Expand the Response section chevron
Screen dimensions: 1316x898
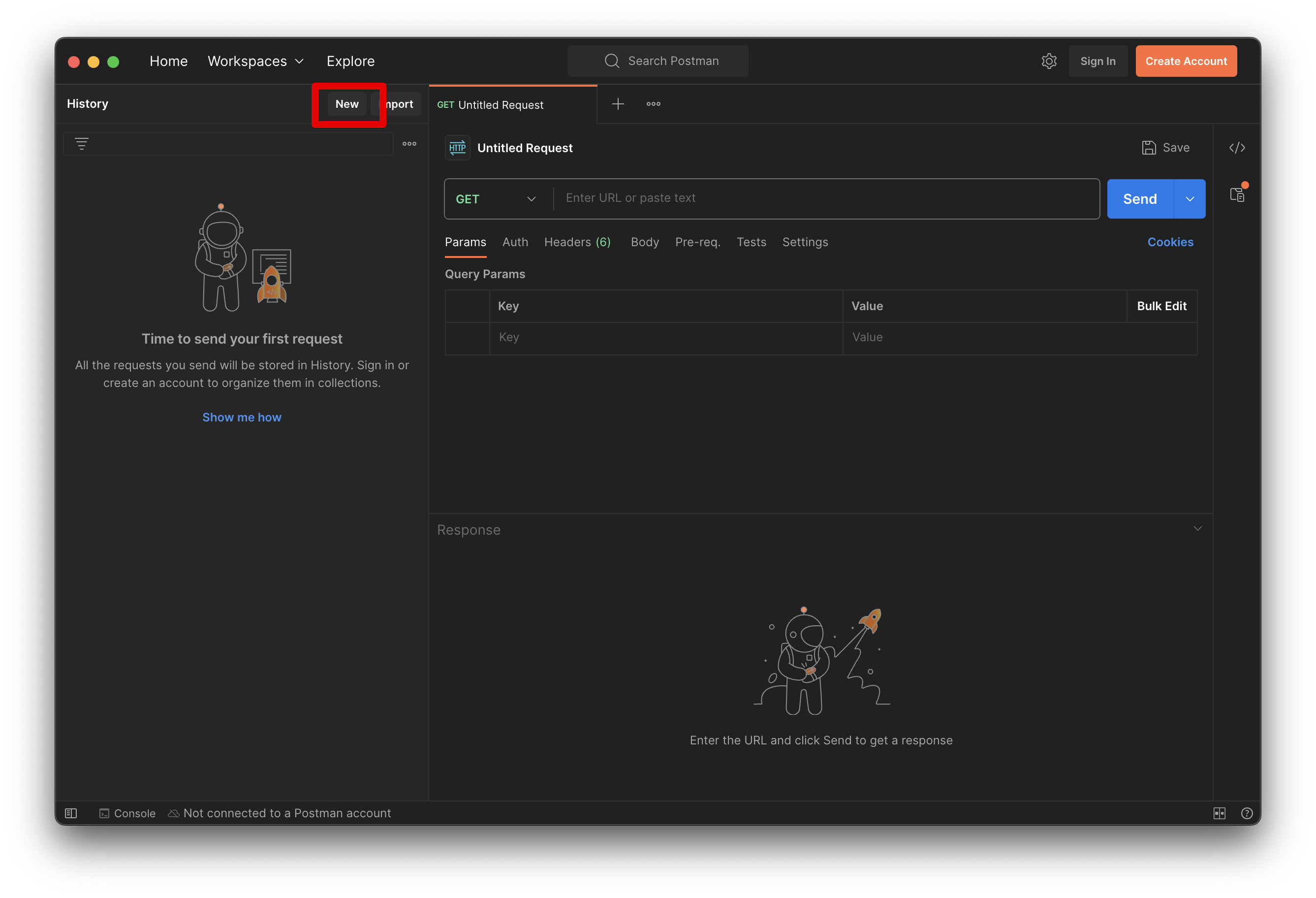[1197, 528]
